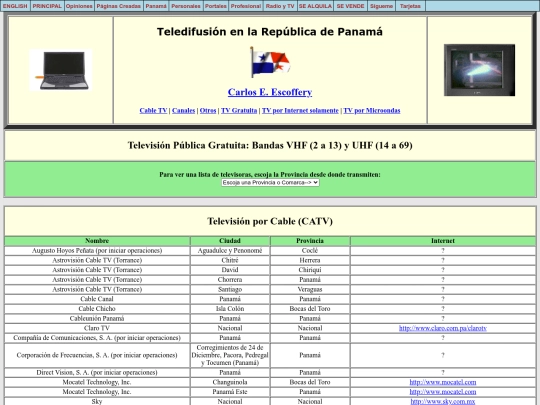The width and height of the screenshot is (540, 405).
Task: Click the Internet column header
Action: point(443,241)
